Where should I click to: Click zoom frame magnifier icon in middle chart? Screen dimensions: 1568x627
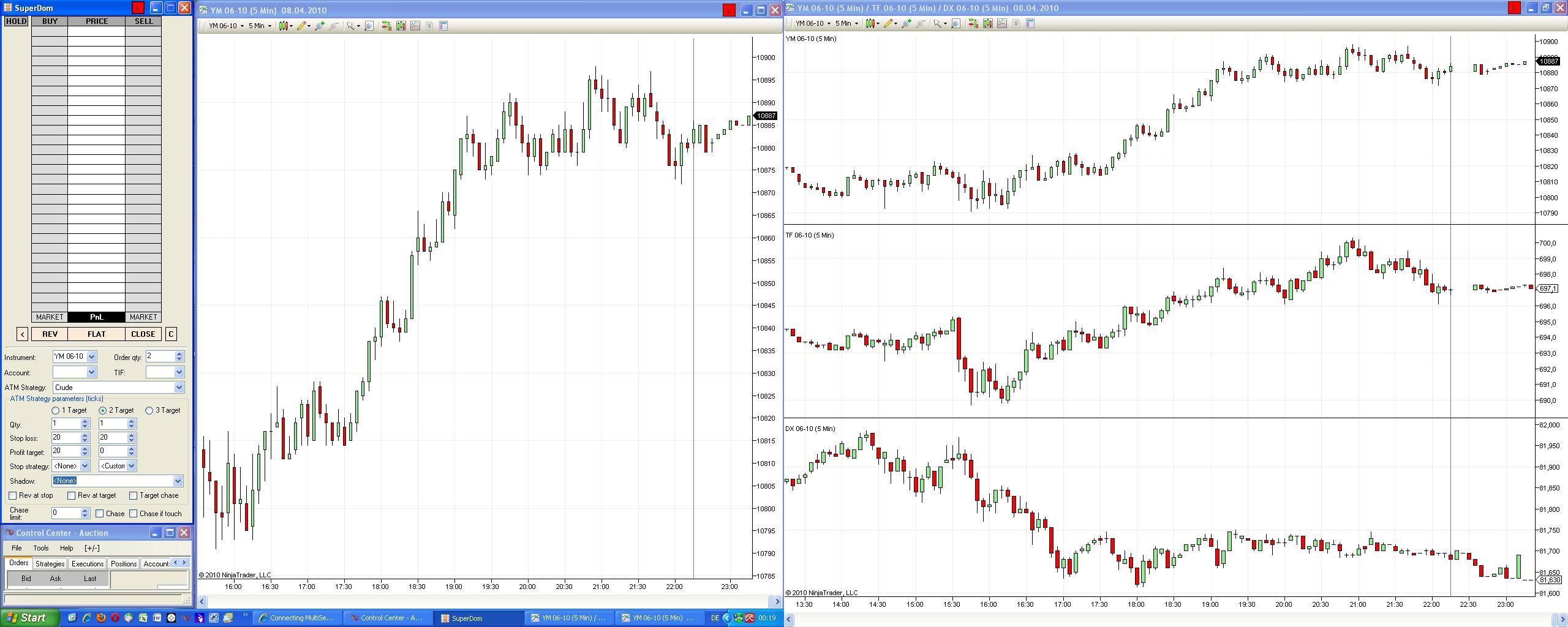pyautogui.click(x=369, y=26)
